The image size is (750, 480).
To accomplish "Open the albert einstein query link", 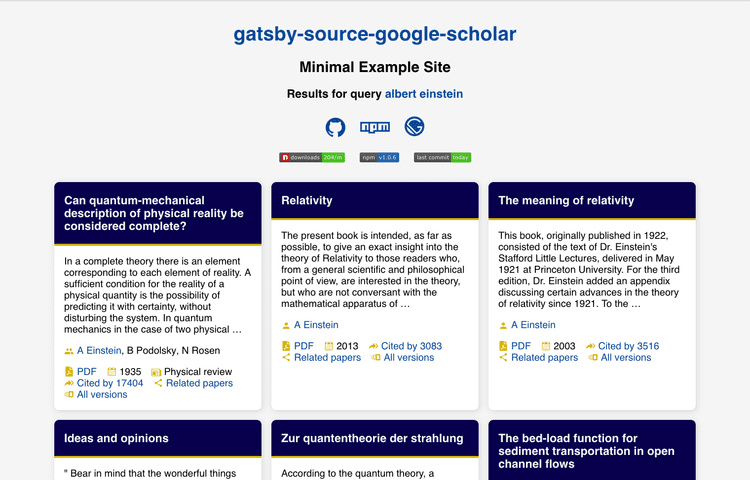I will 424,94.
